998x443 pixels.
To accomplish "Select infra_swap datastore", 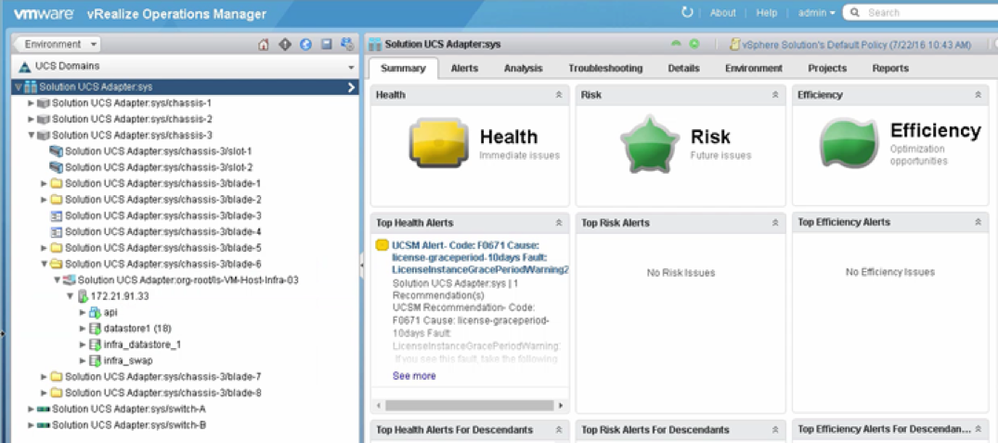I will pyautogui.click(x=128, y=360).
